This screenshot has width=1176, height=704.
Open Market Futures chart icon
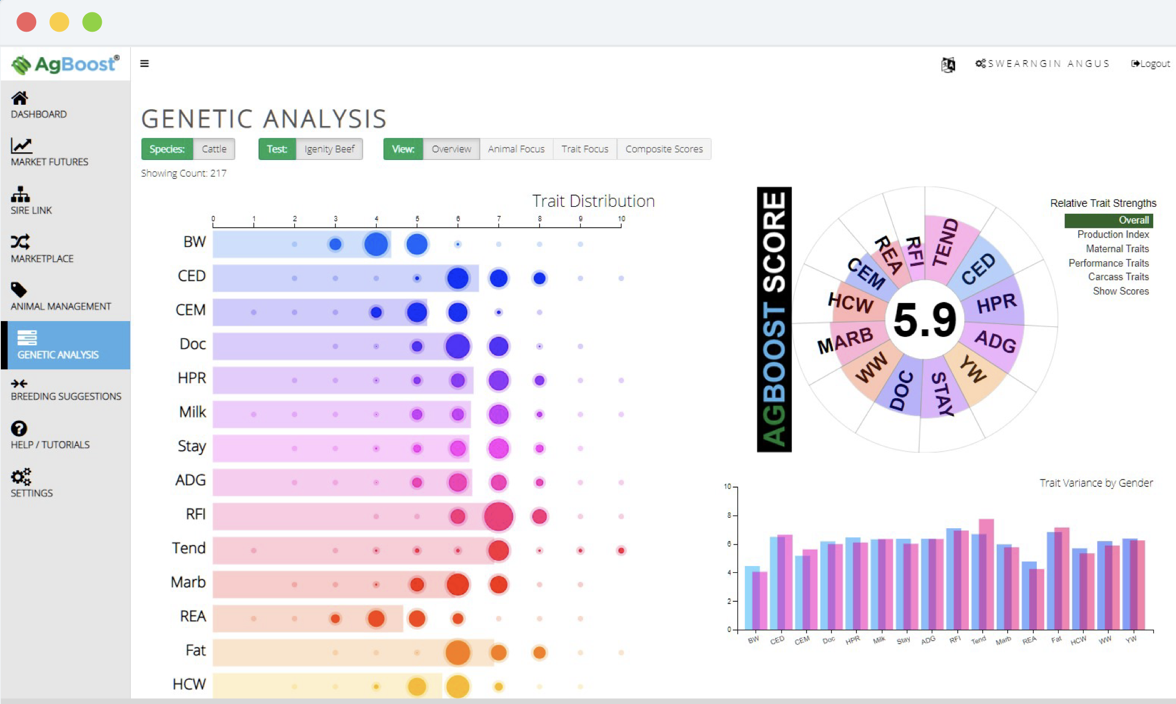[21, 145]
